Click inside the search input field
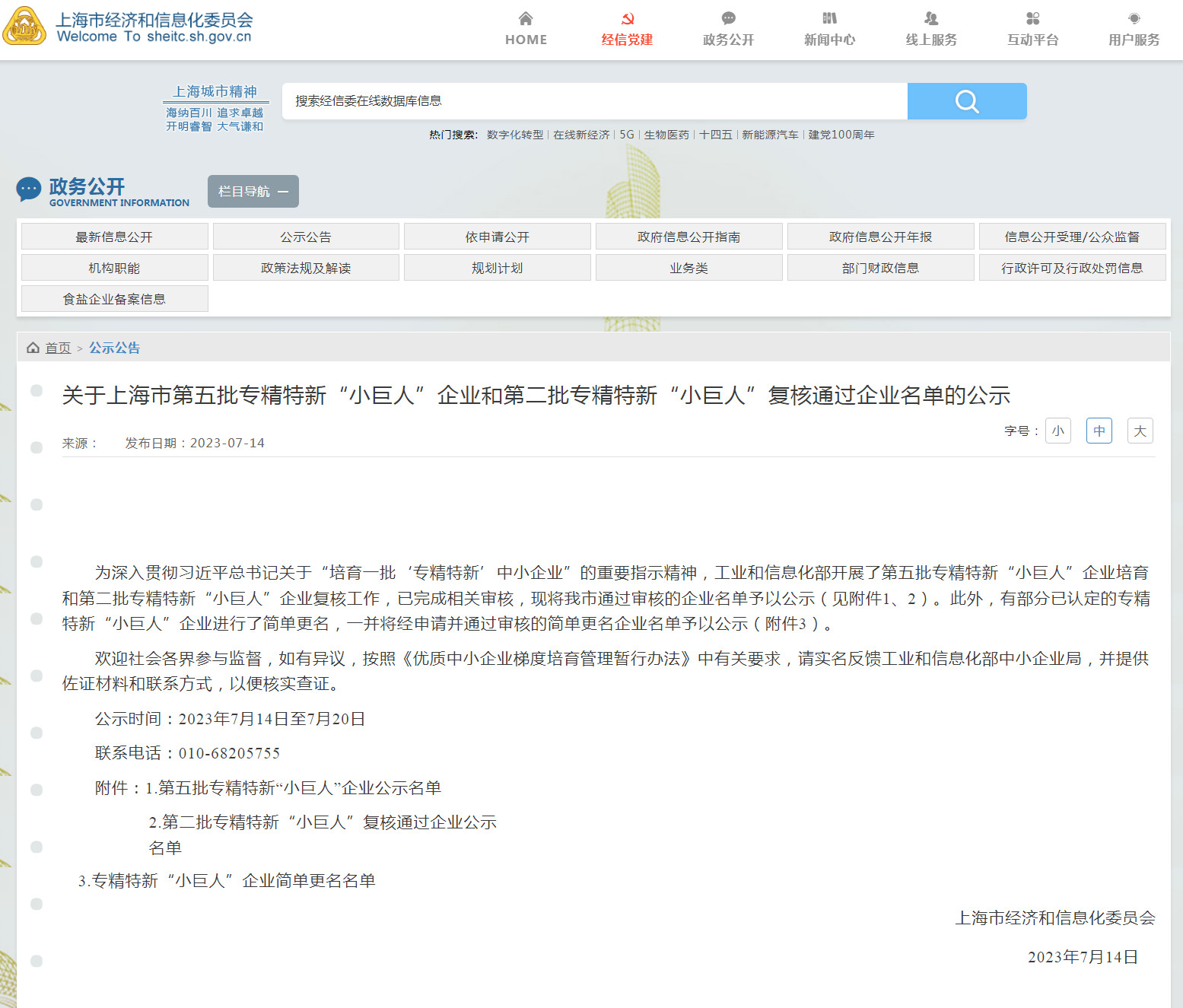Viewport: 1183px width, 1008px height. click(x=593, y=100)
